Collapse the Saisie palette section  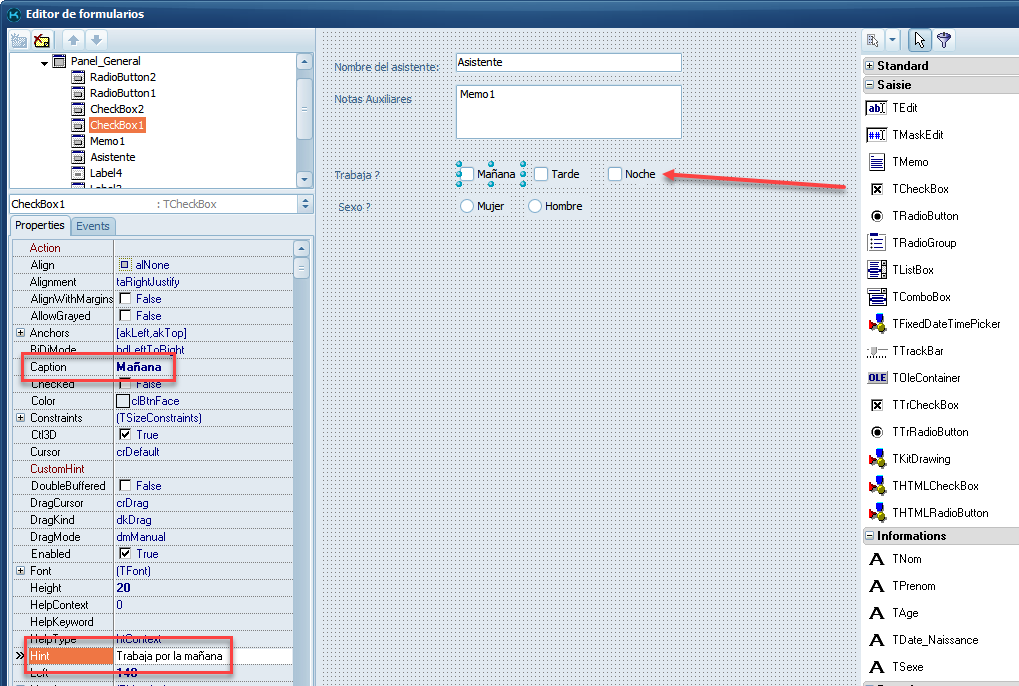(870, 85)
